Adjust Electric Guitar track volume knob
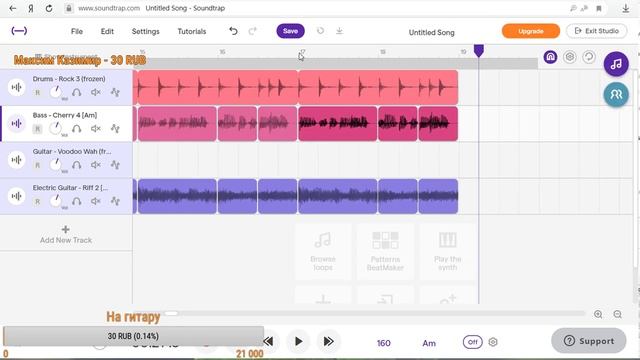 point(56,201)
